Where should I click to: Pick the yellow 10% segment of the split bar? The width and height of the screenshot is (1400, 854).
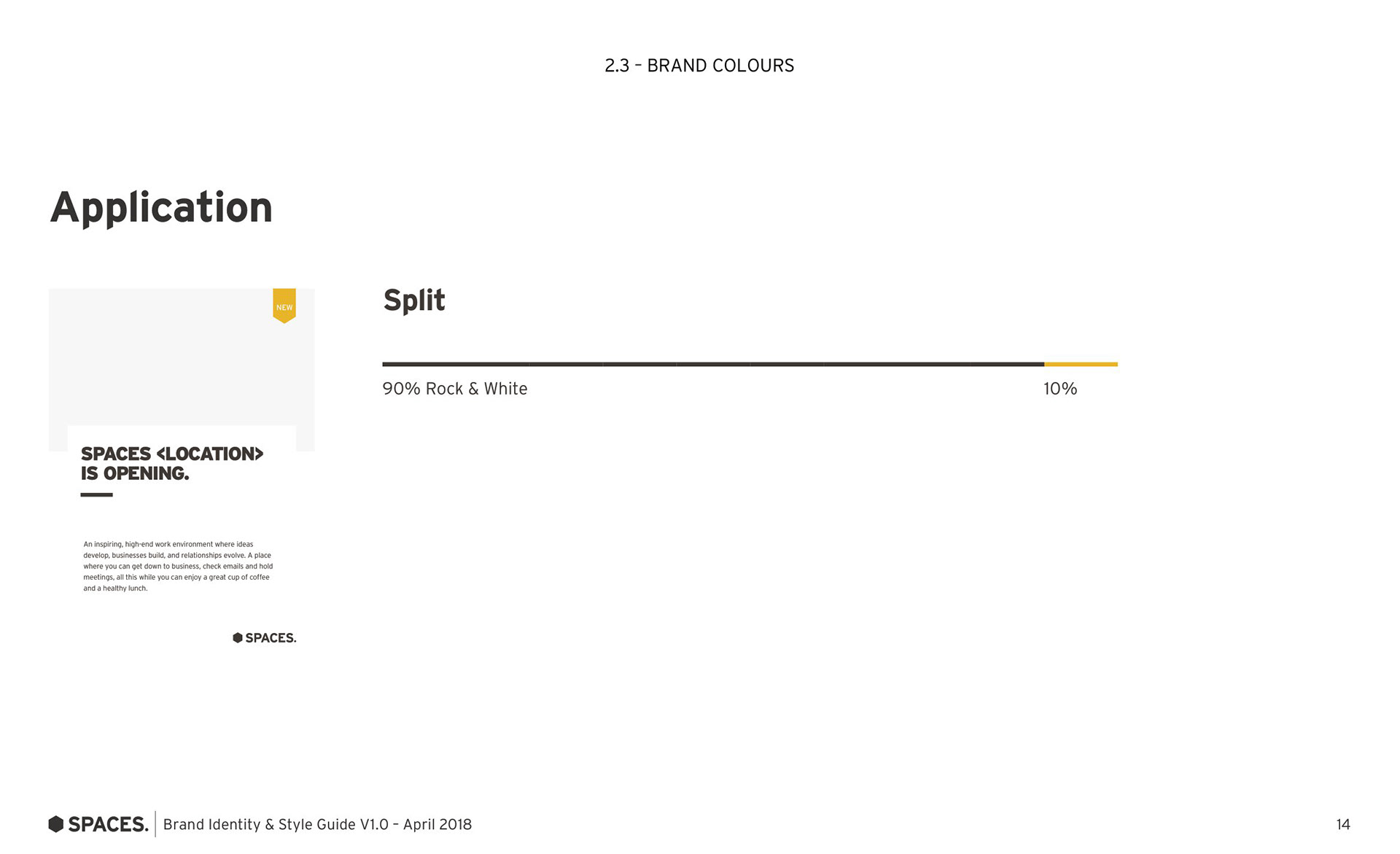point(1081,364)
